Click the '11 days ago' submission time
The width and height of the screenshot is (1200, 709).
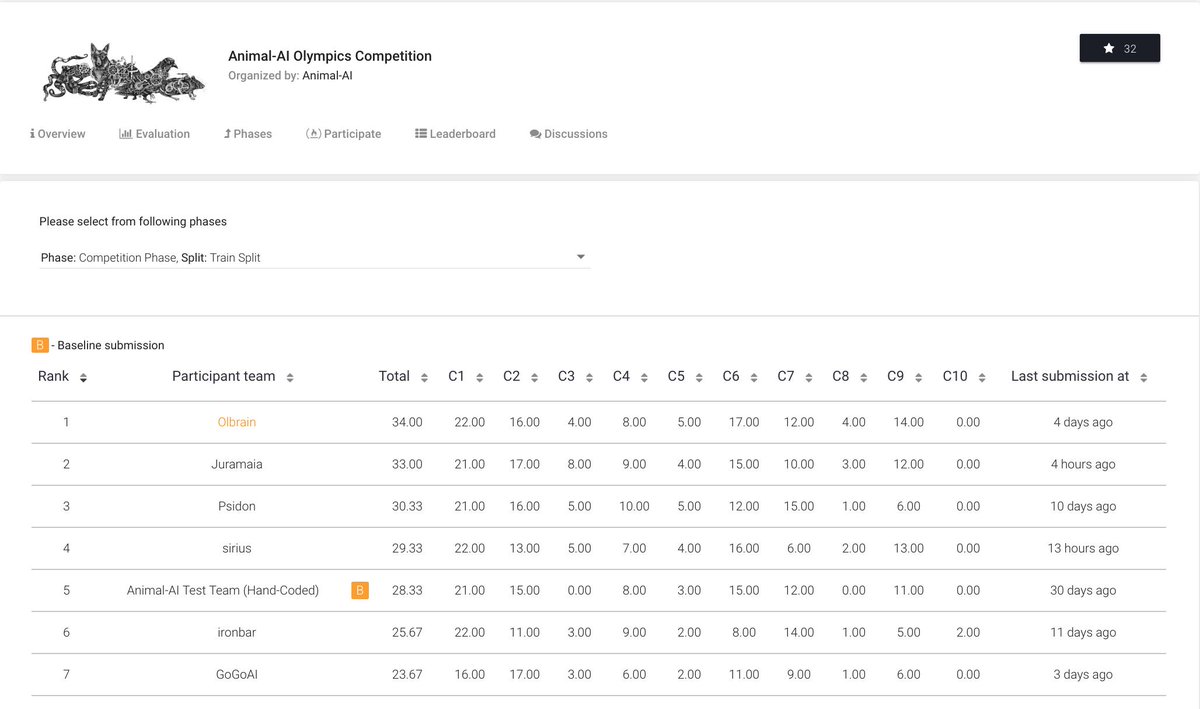coord(1083,633)
